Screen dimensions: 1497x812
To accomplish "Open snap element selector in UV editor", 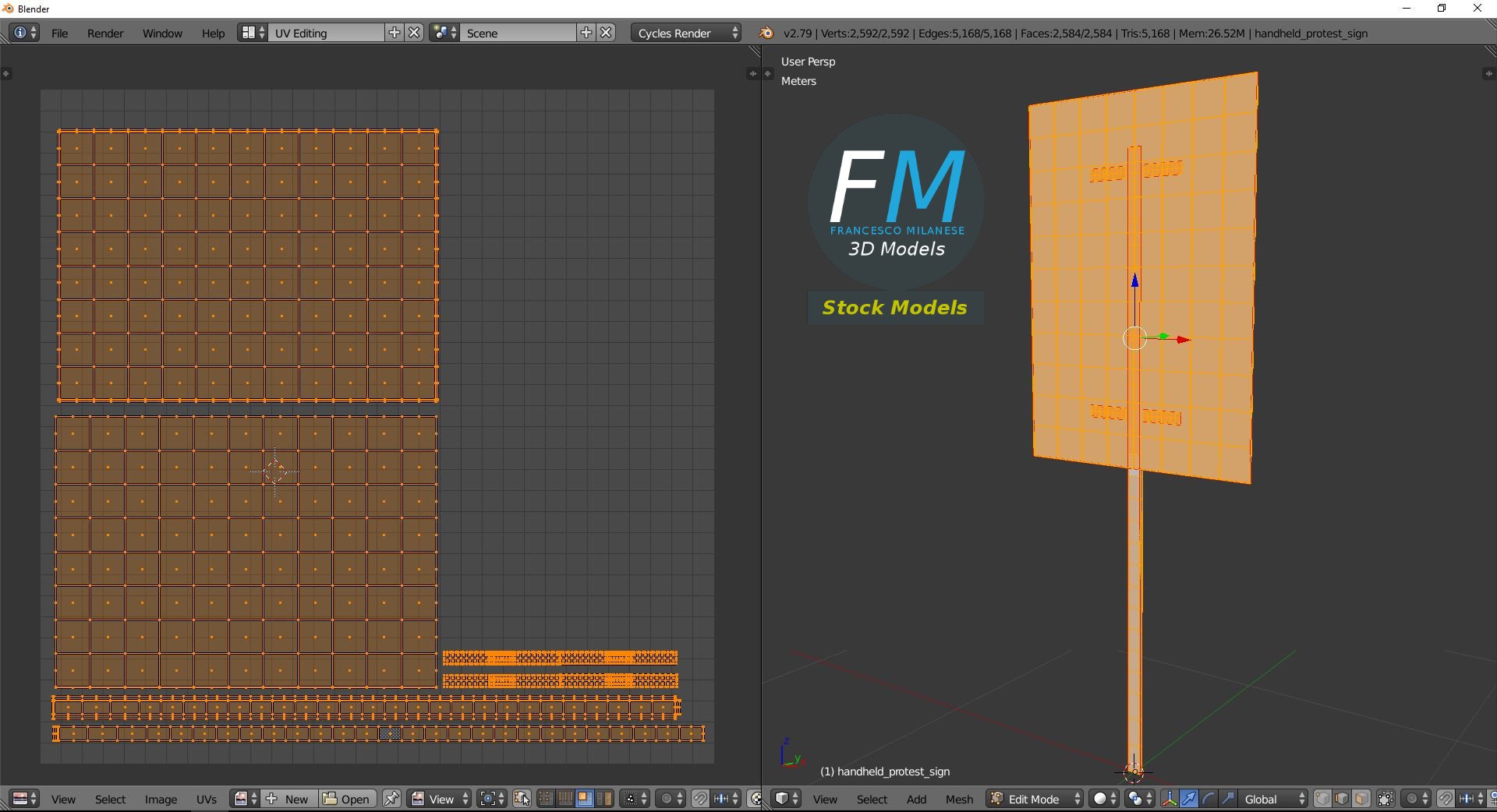I will click(x=727, y=799).
